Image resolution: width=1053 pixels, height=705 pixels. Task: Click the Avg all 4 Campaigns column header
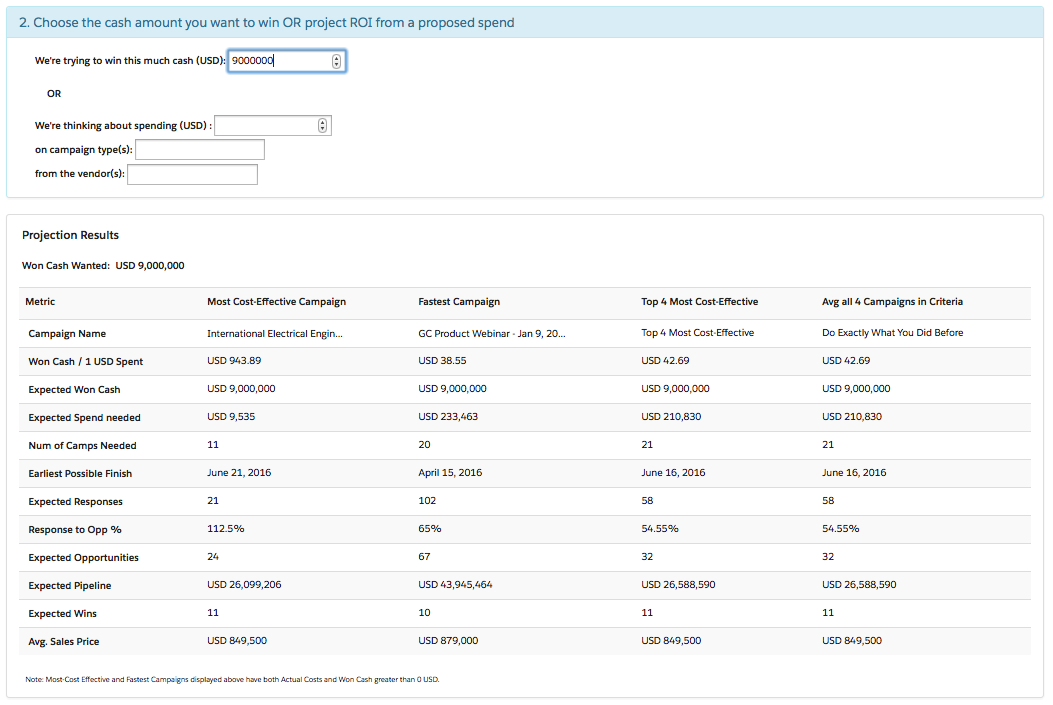tap(892, 302)
